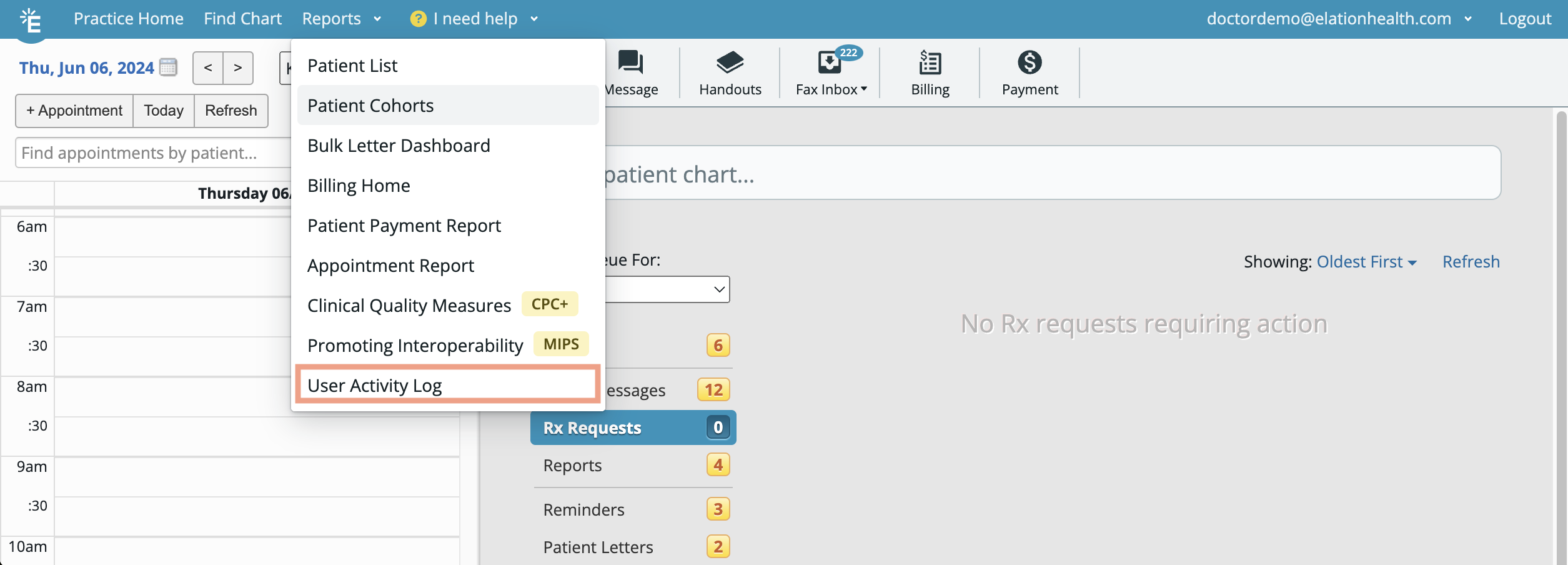Navigate to Practice Home

pos(129,19)
